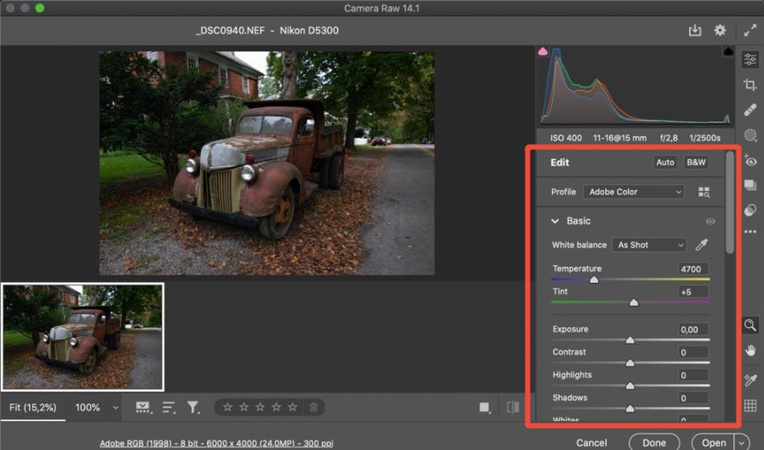This screenshot has width=764, height=450.
Task: Click the Highlights slider handle
Action: point(630,386)
